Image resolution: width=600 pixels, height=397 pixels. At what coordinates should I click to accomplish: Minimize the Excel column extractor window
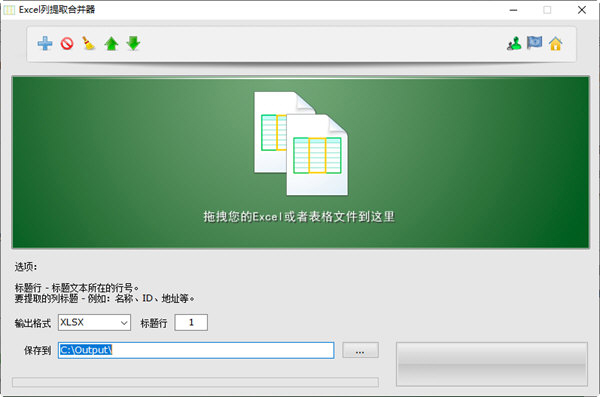(514, 10)
